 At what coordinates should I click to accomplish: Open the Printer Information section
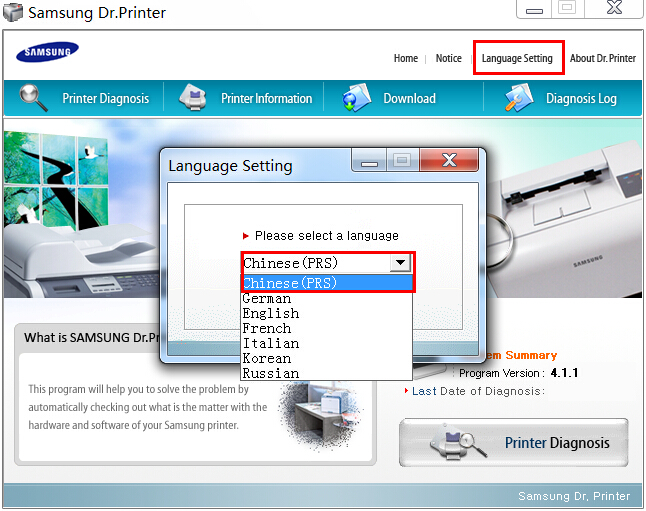[x=267, y=98]
